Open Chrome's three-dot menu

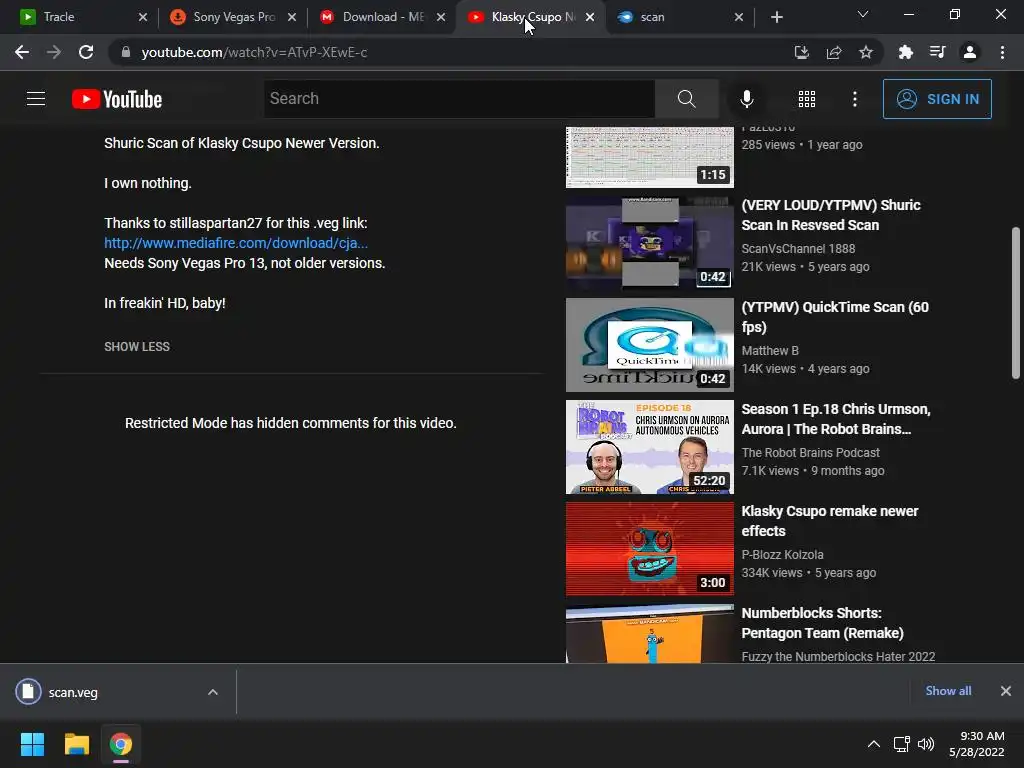1002,52
